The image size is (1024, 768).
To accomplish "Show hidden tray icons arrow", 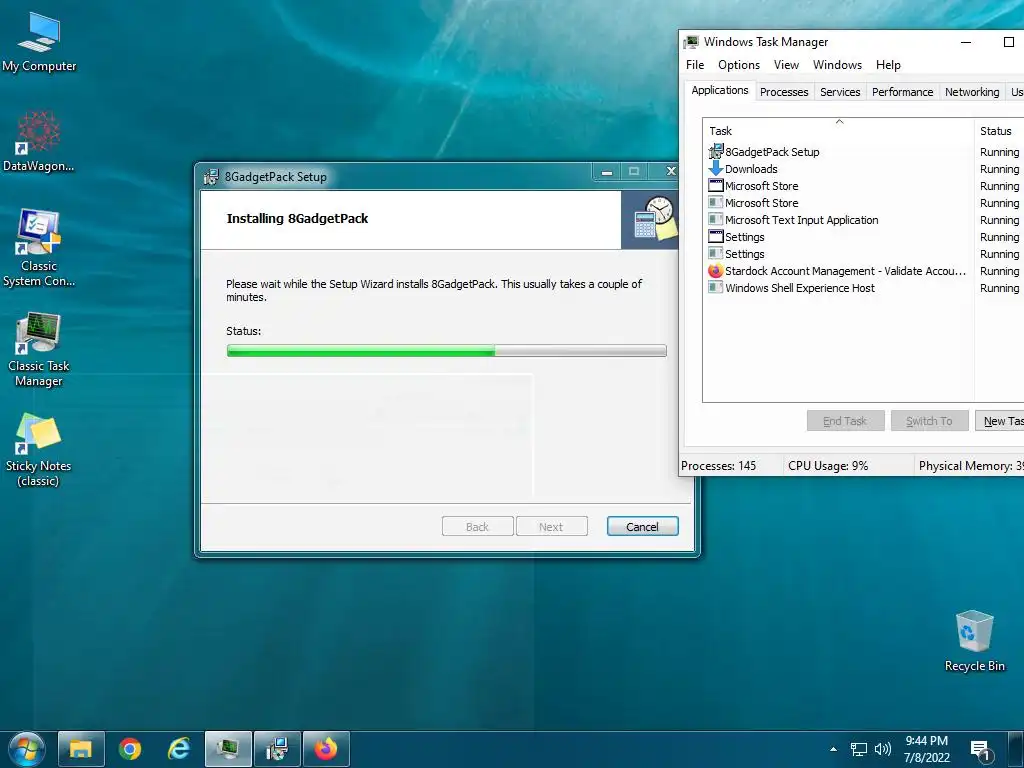I will click(x=833, y=749).
